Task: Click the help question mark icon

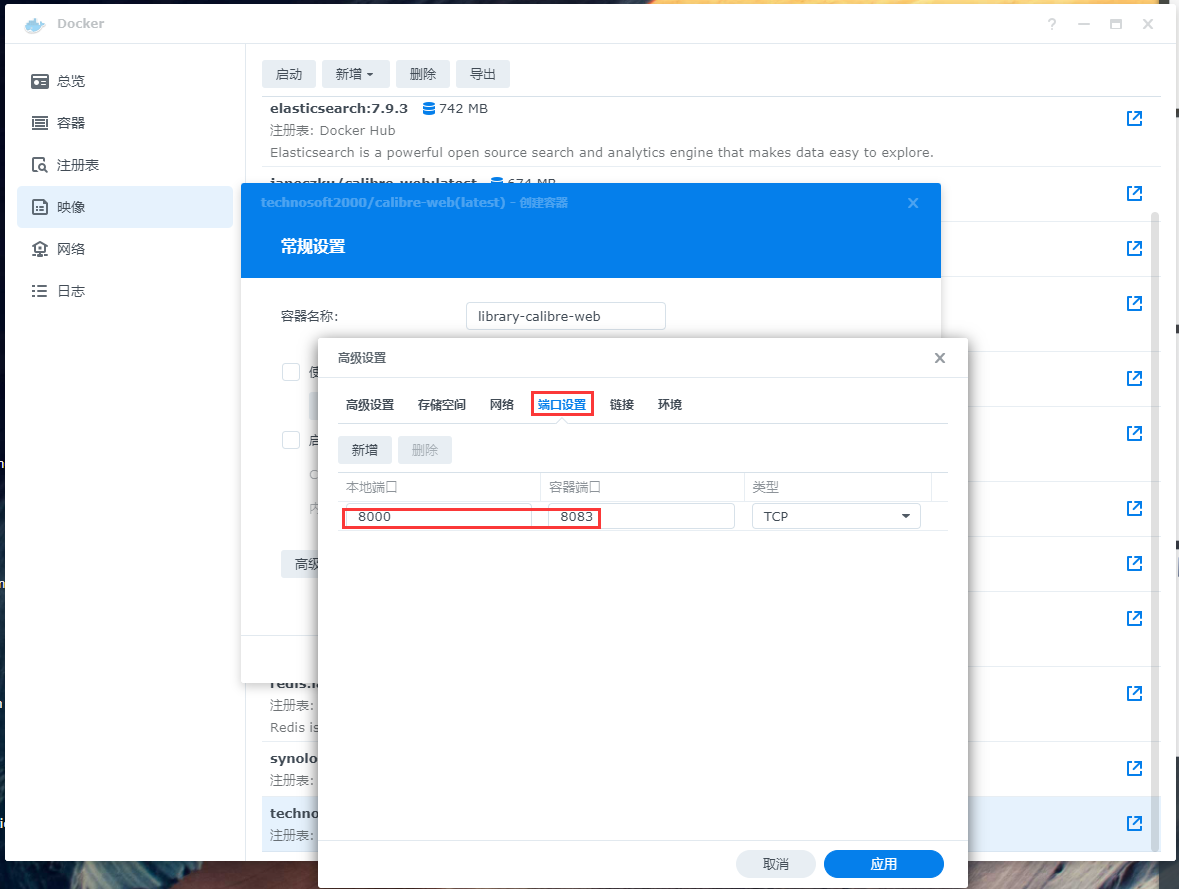Action: (x=1052, y=24)
